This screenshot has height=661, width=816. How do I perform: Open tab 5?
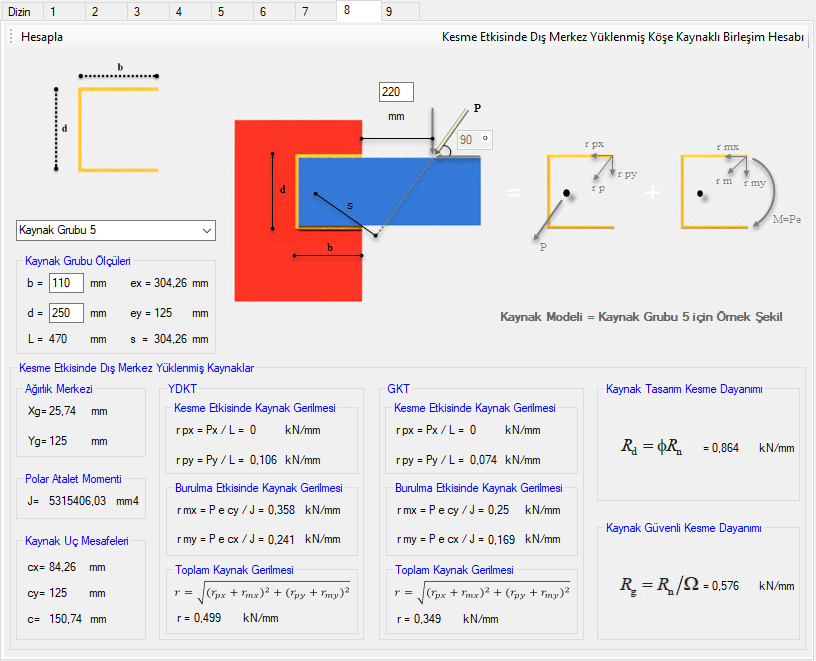click(x=233, y=11)
